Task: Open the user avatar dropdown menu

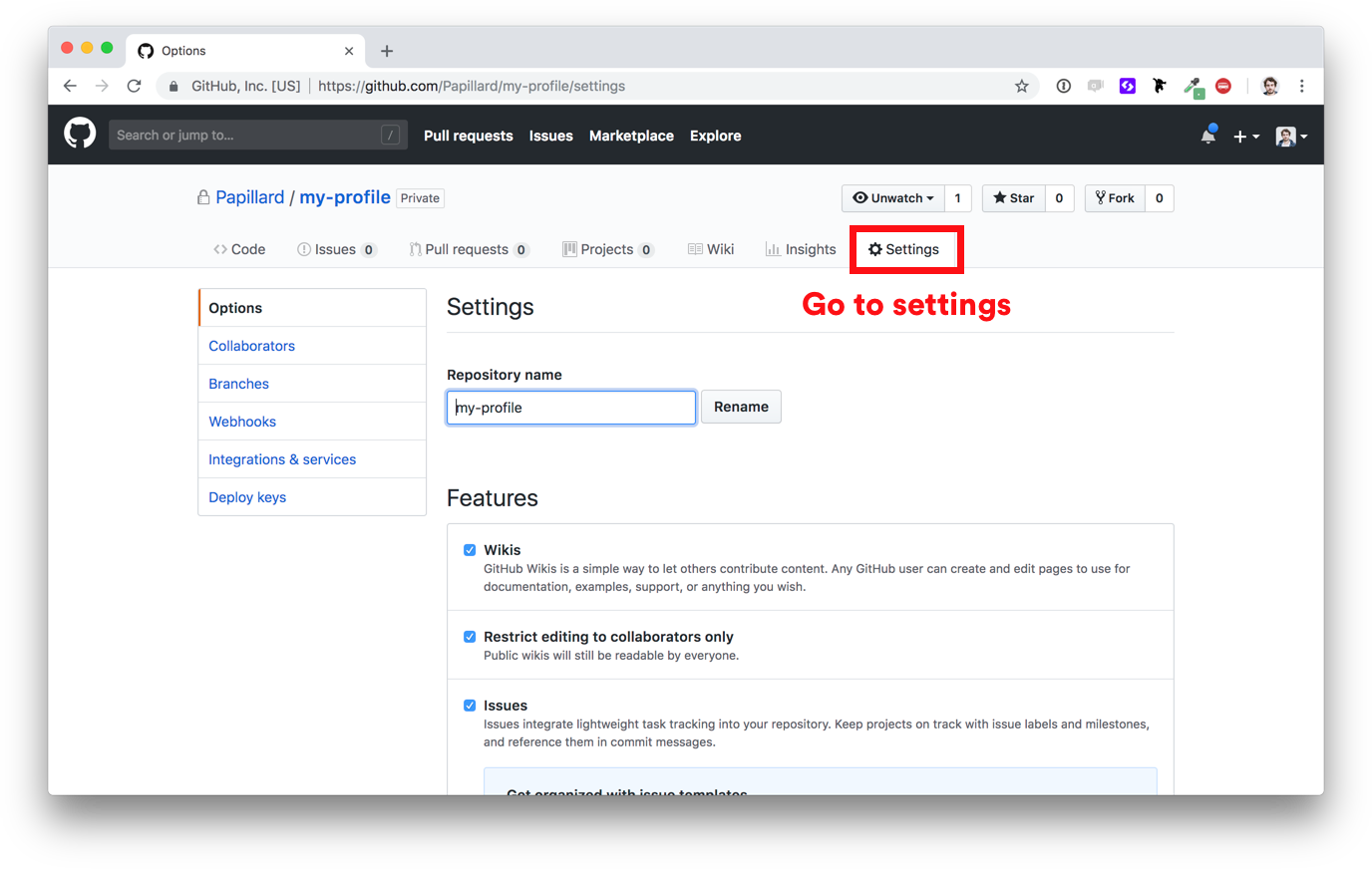Action: point(1291,137)
